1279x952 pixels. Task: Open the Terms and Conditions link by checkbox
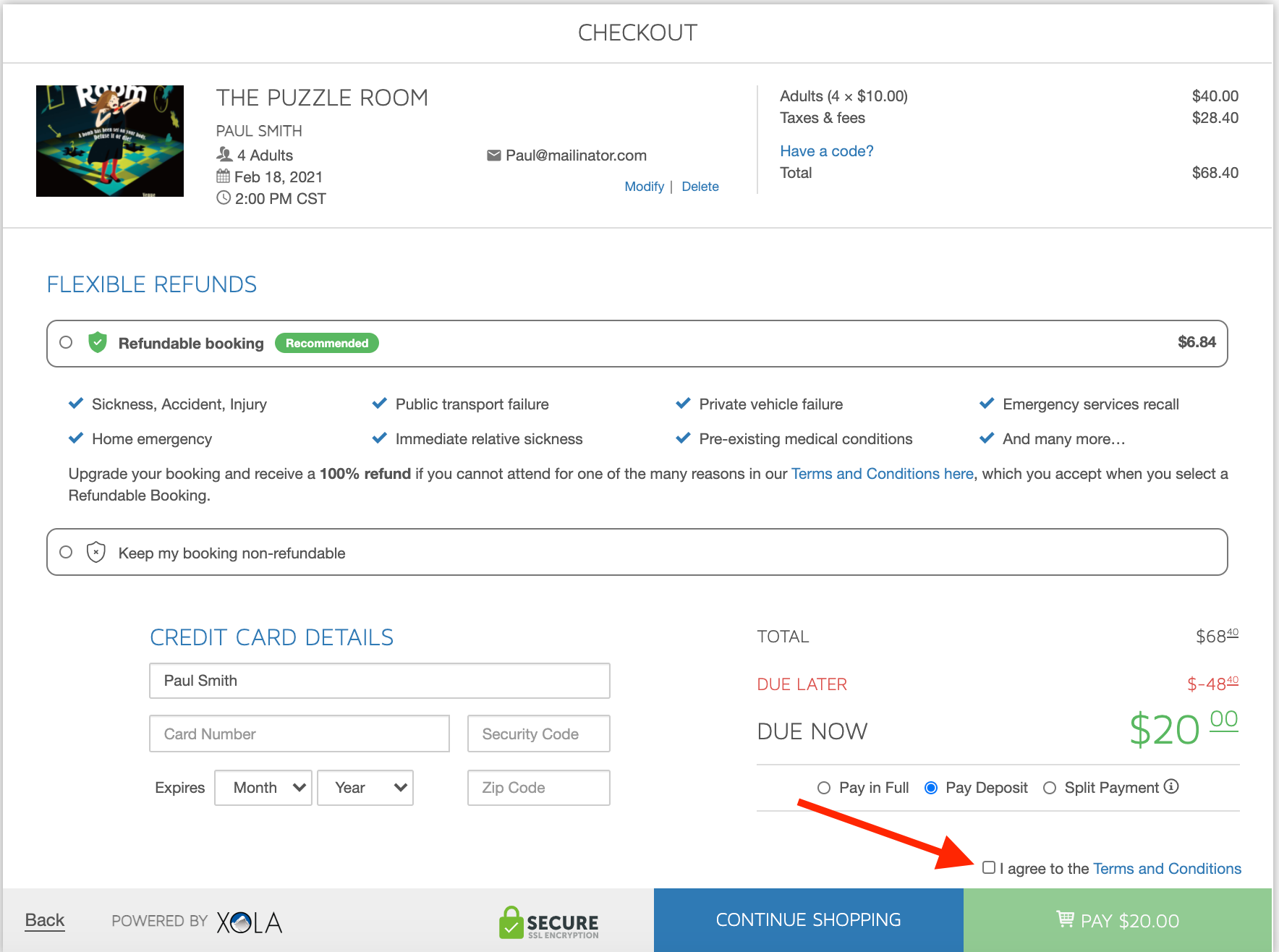[1167, 869]
